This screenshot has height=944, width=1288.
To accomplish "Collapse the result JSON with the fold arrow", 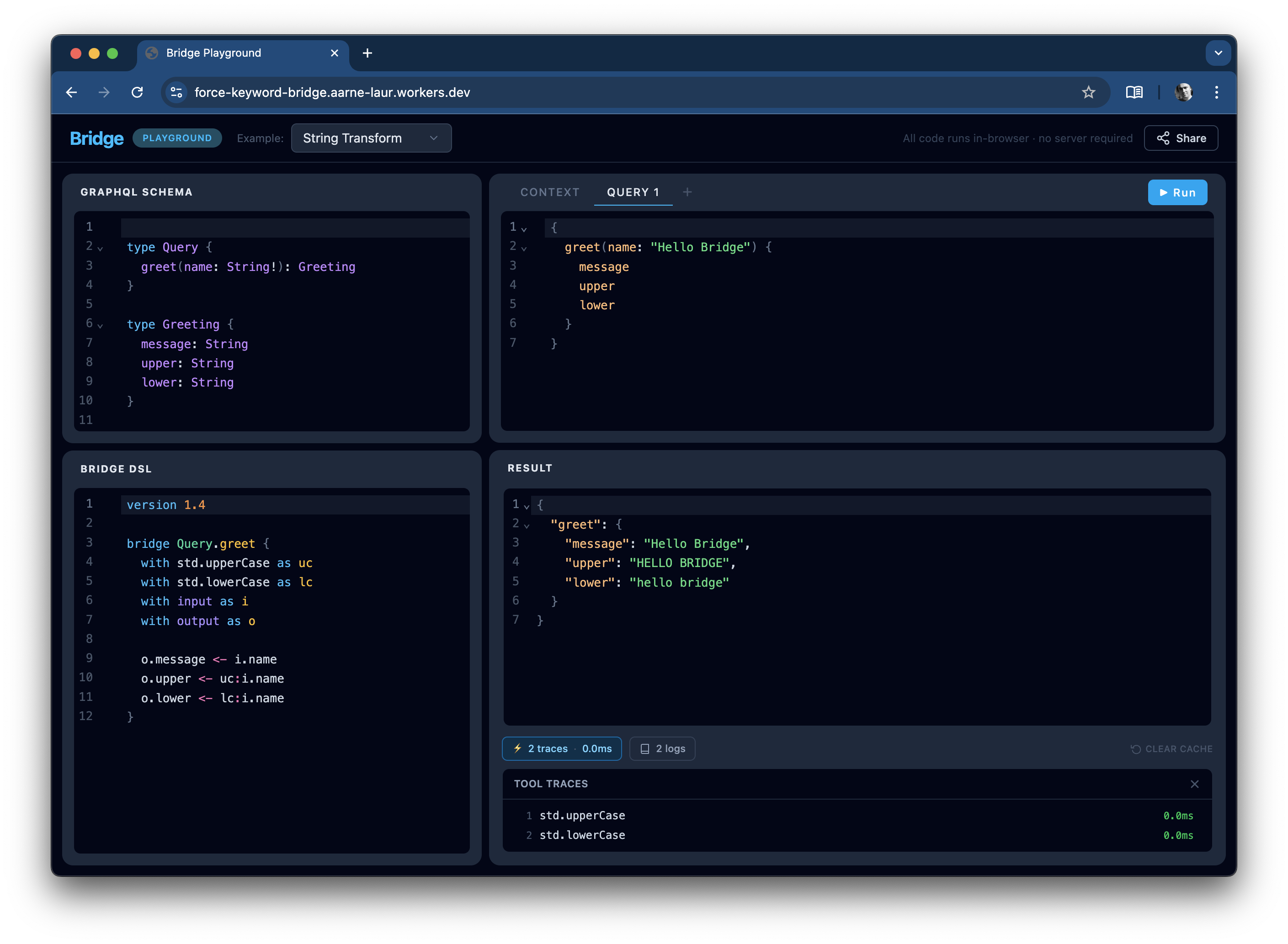I will pos(527,504).
